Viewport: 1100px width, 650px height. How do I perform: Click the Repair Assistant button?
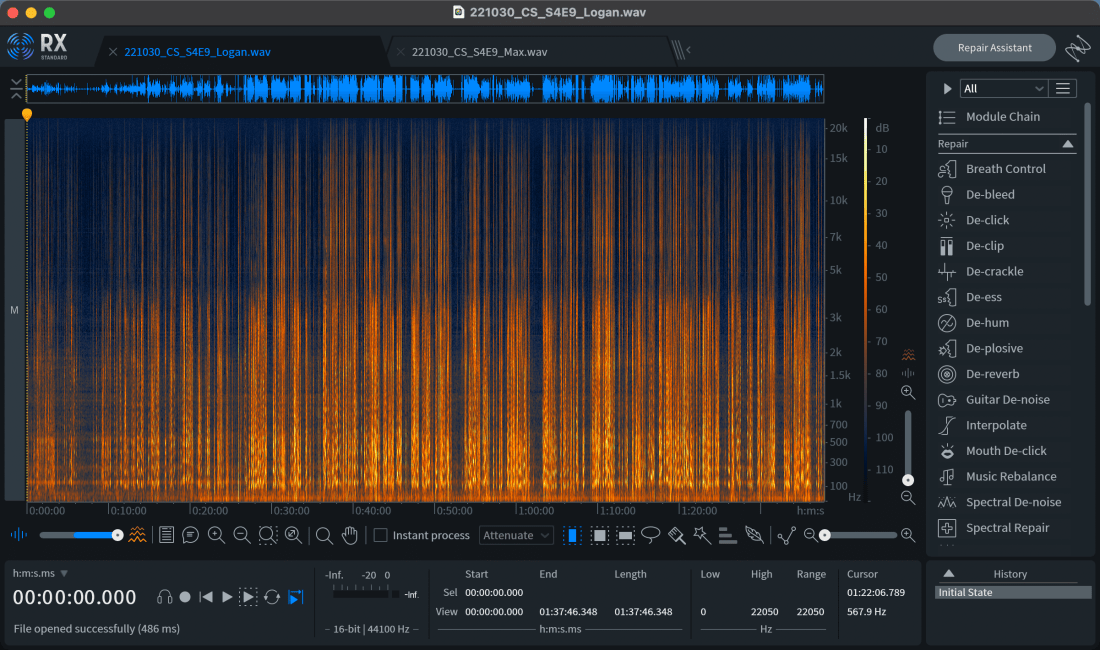pyautogui.click(x=994, y=48)
